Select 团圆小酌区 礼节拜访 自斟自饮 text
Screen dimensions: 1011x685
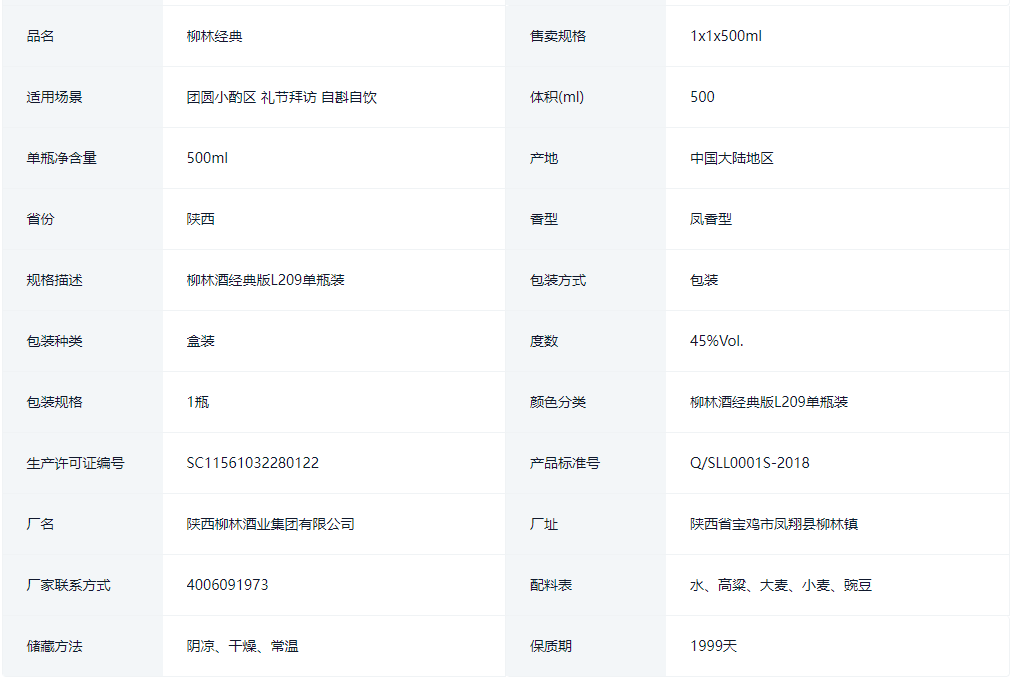(282, 97)
